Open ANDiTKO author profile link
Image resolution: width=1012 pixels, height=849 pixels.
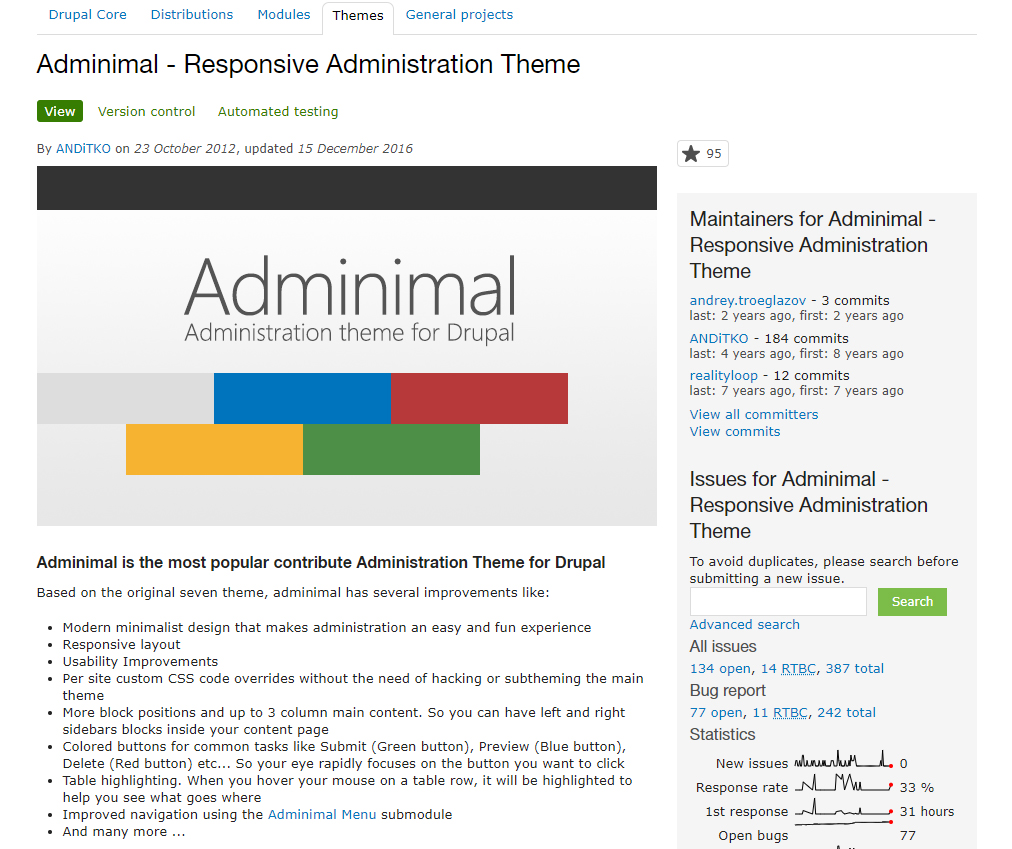(x=83, y=149)
